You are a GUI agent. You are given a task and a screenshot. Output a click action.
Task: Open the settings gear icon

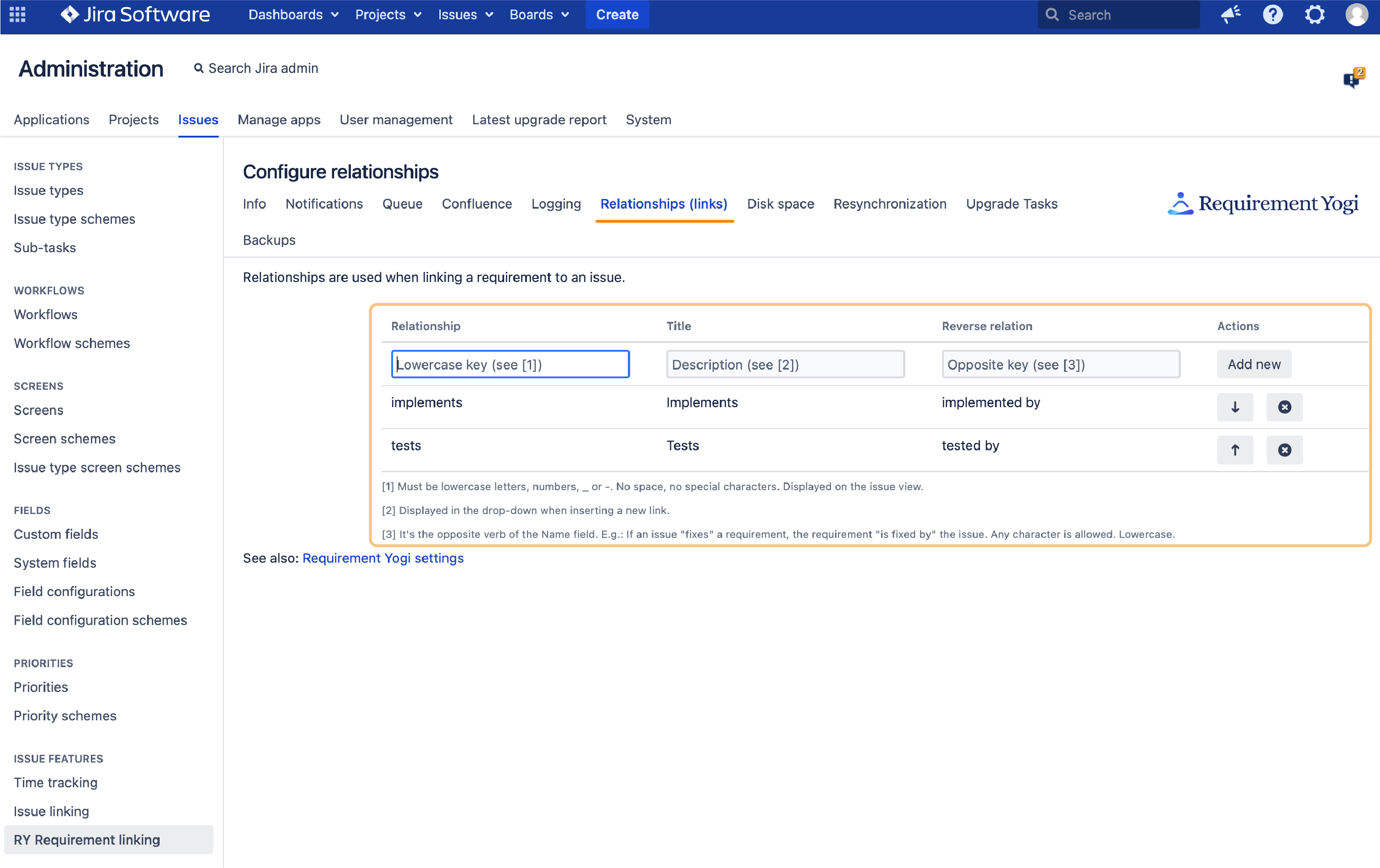coord(1315,14)
